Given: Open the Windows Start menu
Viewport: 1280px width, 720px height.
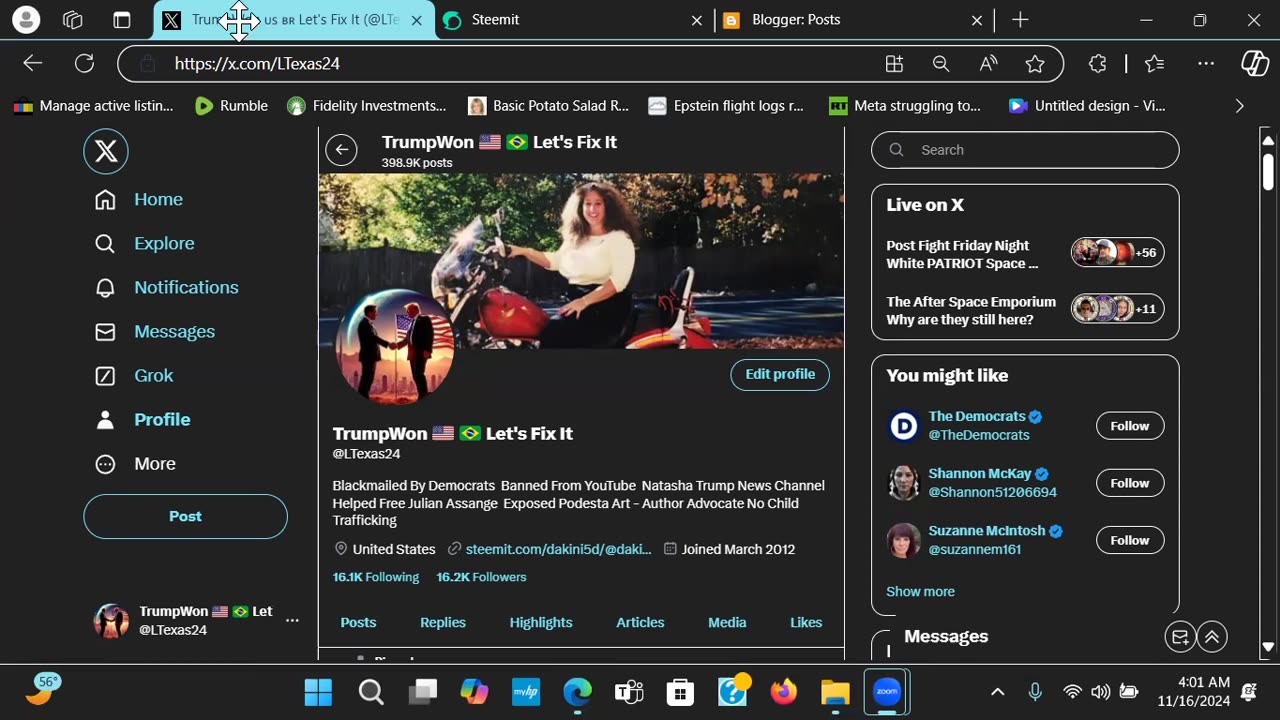Looking at the screenshot, I should [x=318, y=691].
